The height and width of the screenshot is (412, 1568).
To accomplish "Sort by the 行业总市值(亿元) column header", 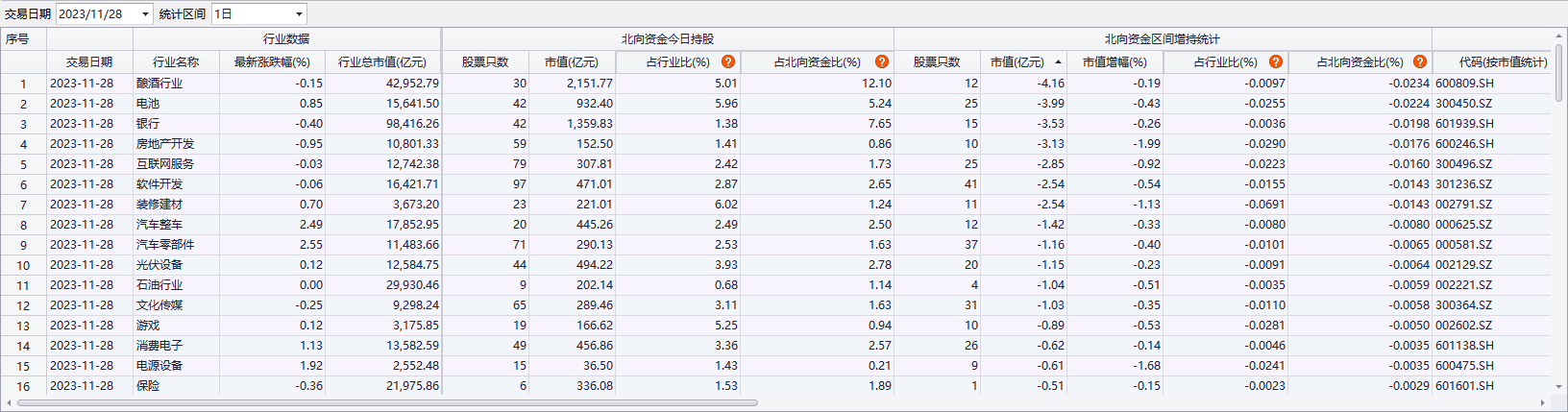I will [x=382, y=62].
